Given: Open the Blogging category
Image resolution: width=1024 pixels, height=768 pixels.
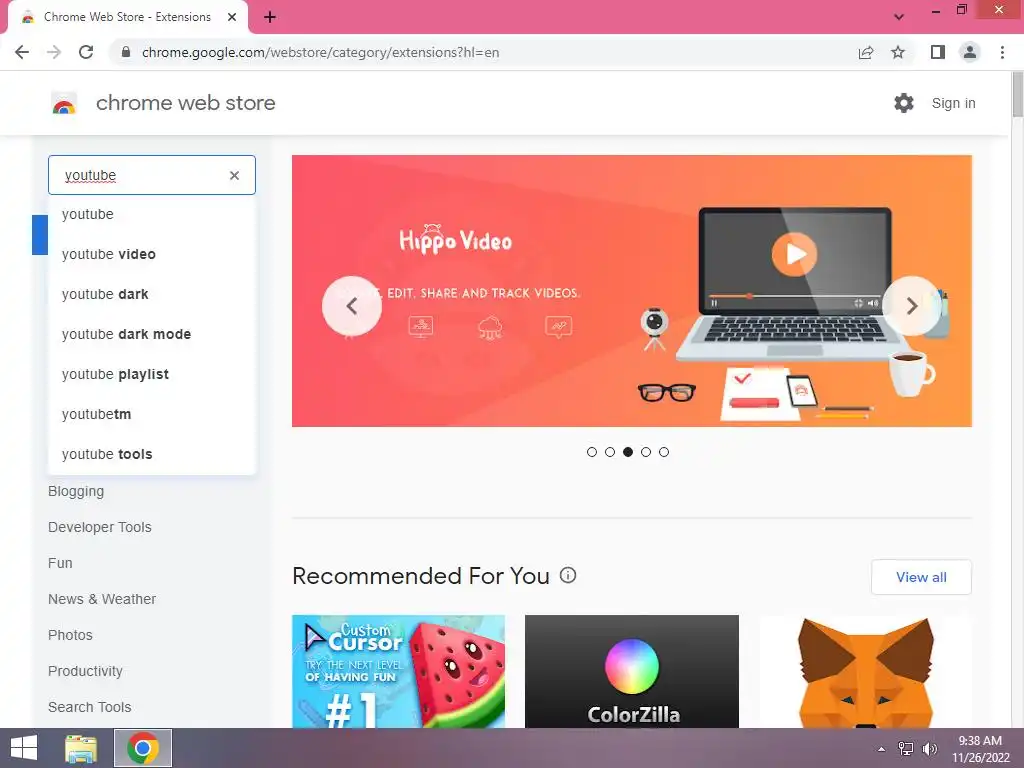Looking at the screenshot, I should 76,491.
